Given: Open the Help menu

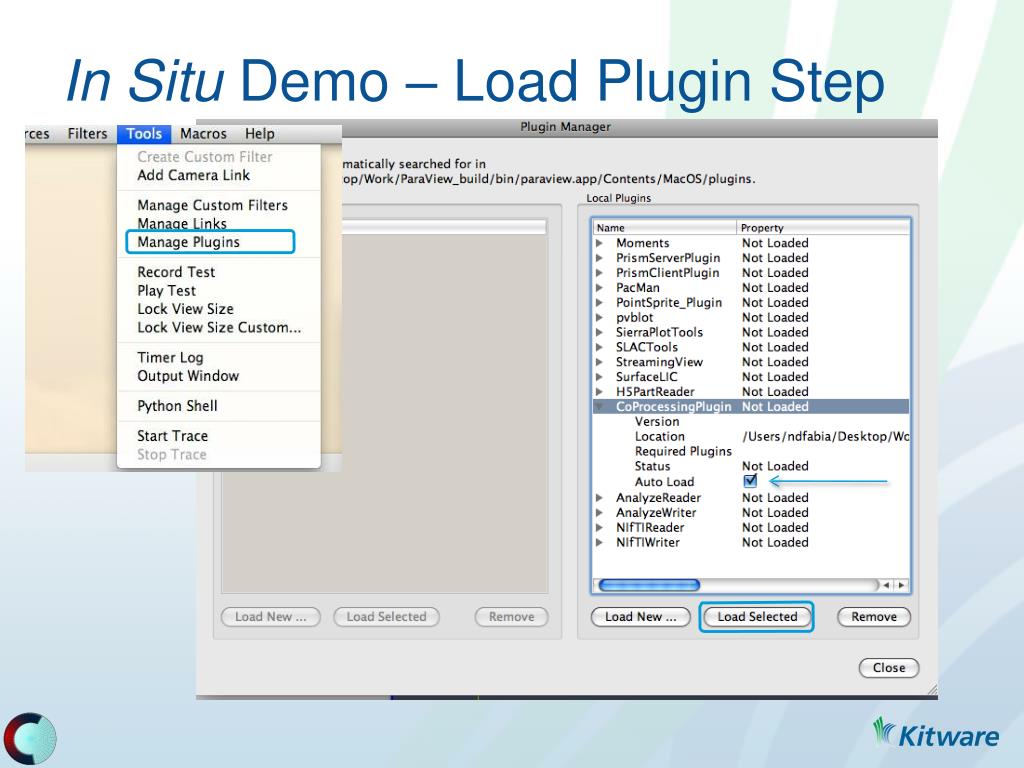Looking at the screenshot, I should [x=259, y=134].
